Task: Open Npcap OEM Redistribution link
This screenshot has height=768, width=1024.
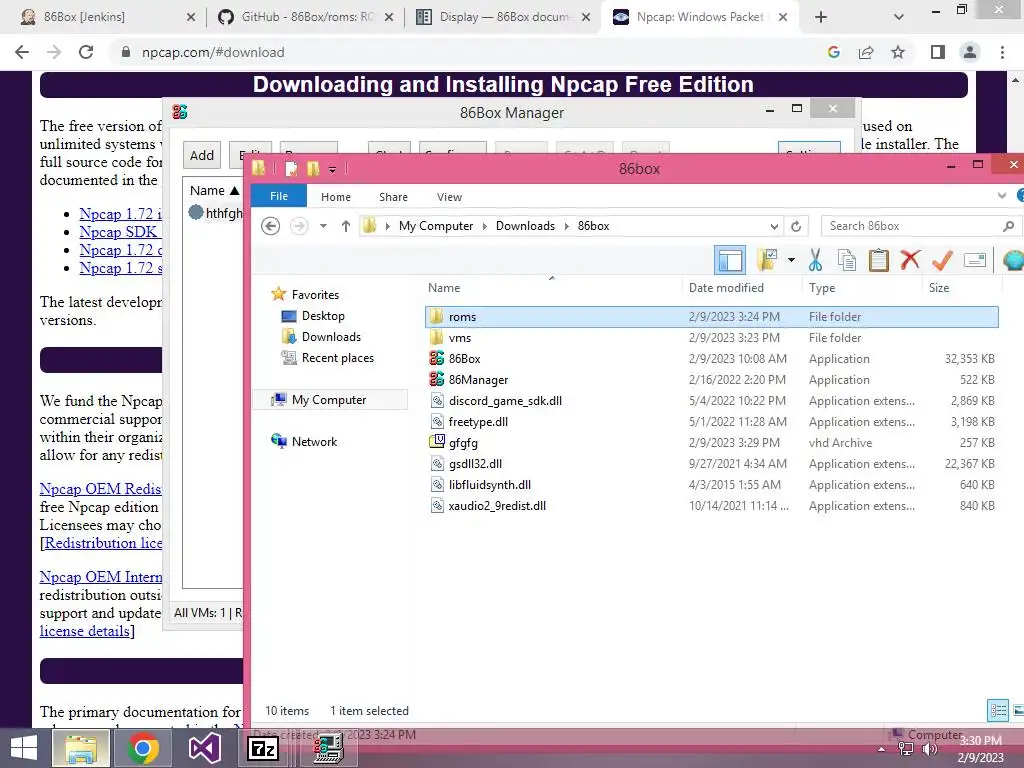Action: (101, 488)
